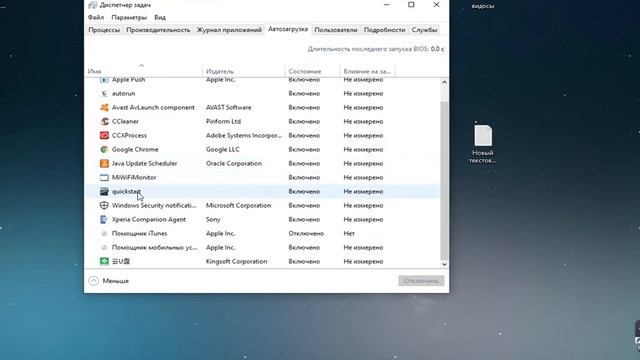The image size is (640, 360).
Task: Click the Sony publisher cell
Action: tap(213, 219)
